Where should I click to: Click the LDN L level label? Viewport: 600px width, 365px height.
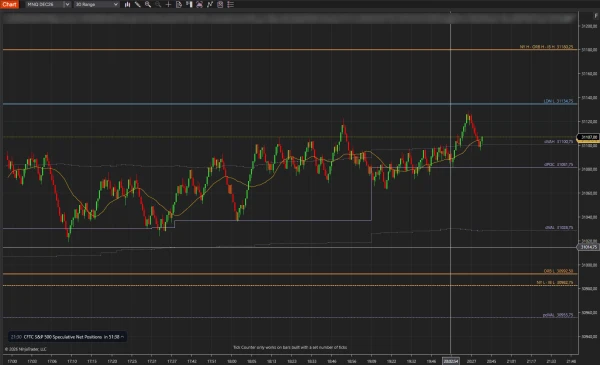(x=558, y=101)
